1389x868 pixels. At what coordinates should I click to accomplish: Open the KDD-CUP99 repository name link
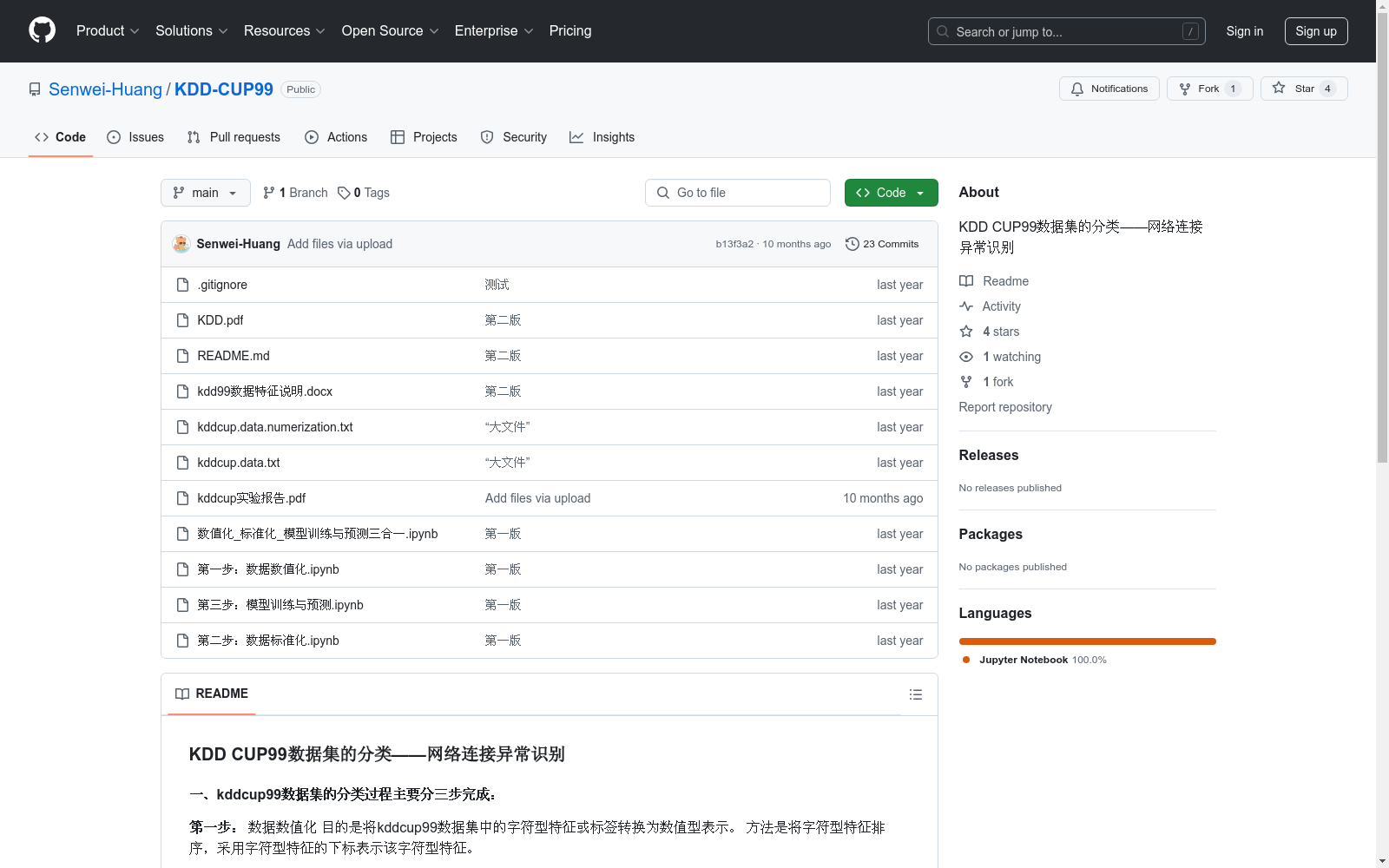pyautogui.click(x=224, y=89)
